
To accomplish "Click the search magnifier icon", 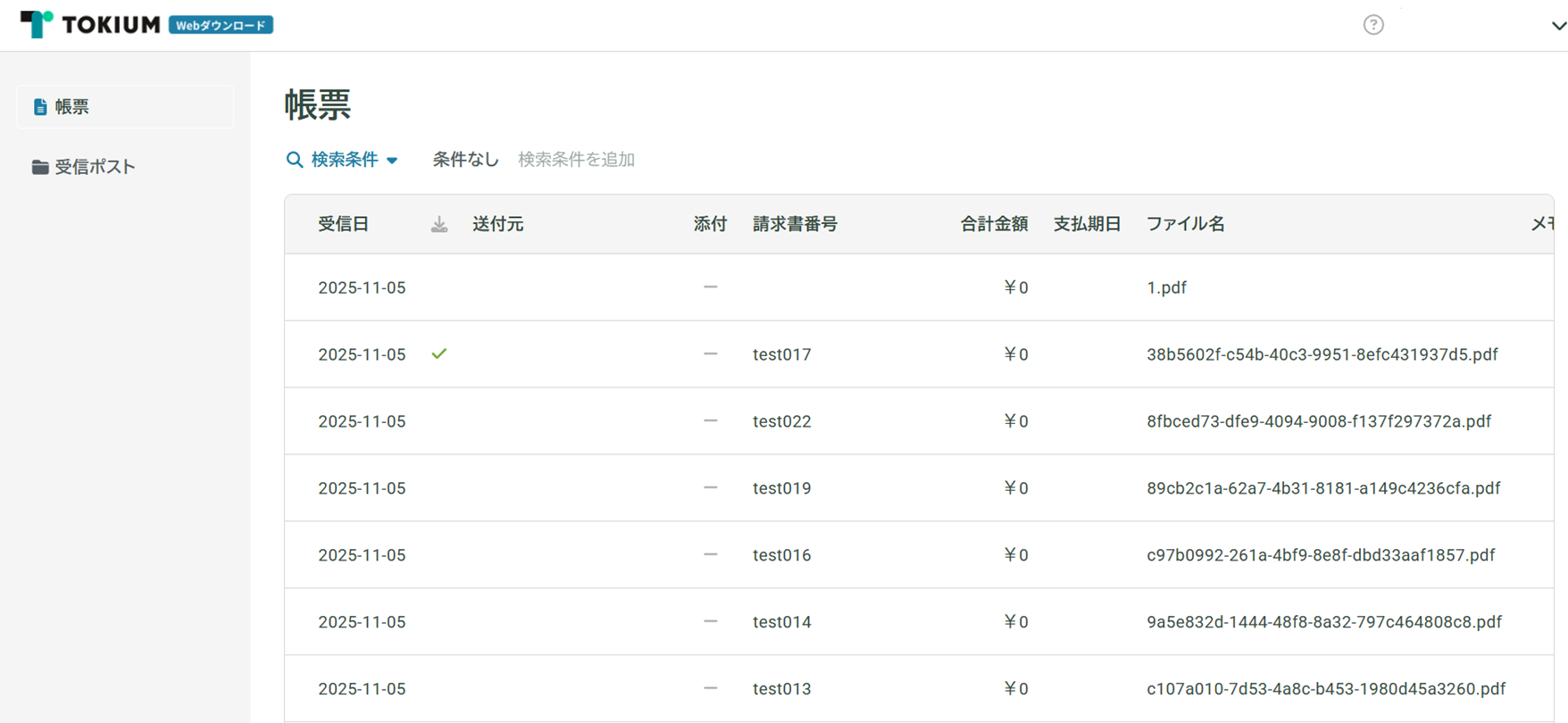I will coord(294,160).
